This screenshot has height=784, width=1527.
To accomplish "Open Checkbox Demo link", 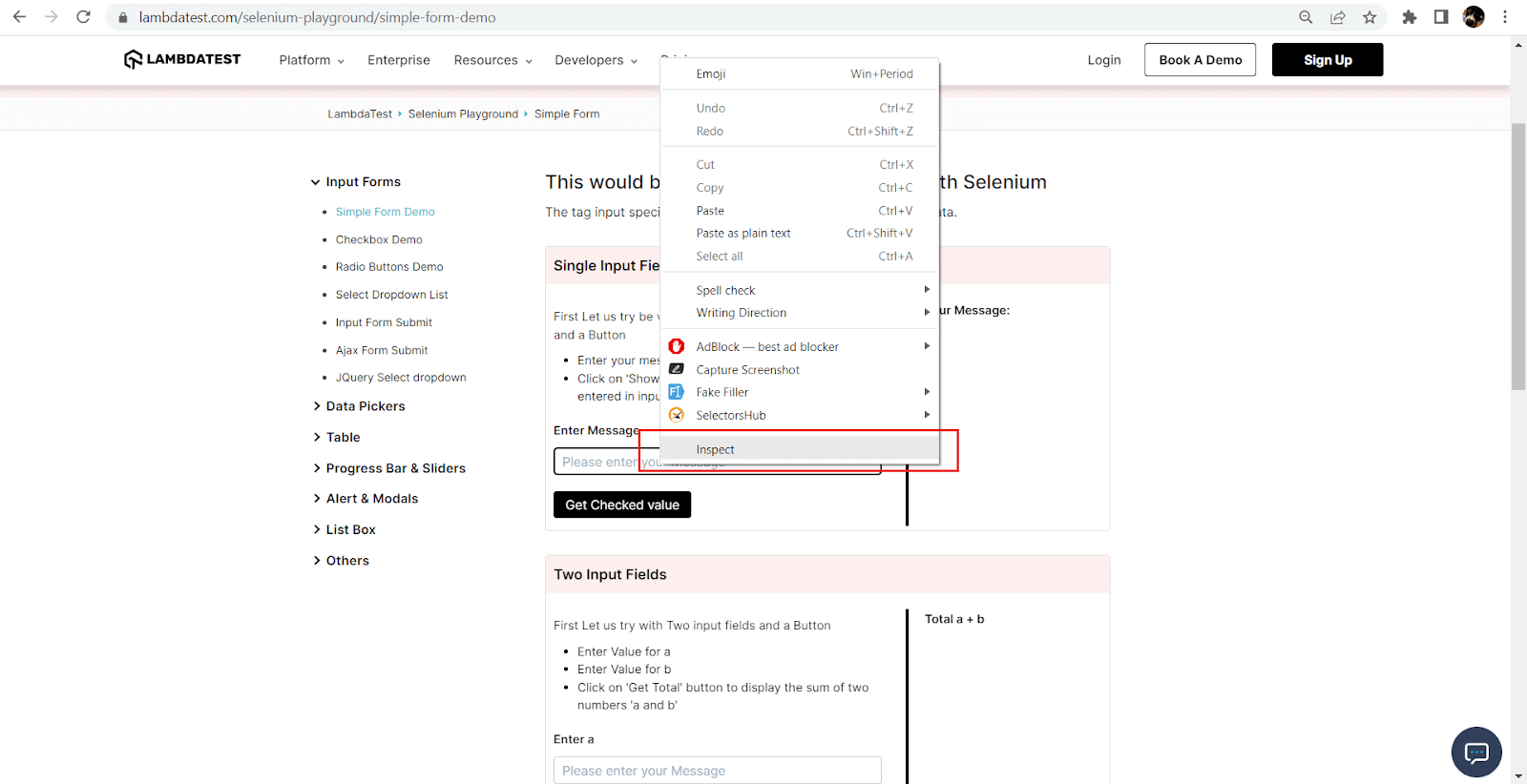I will click(379, 239).
